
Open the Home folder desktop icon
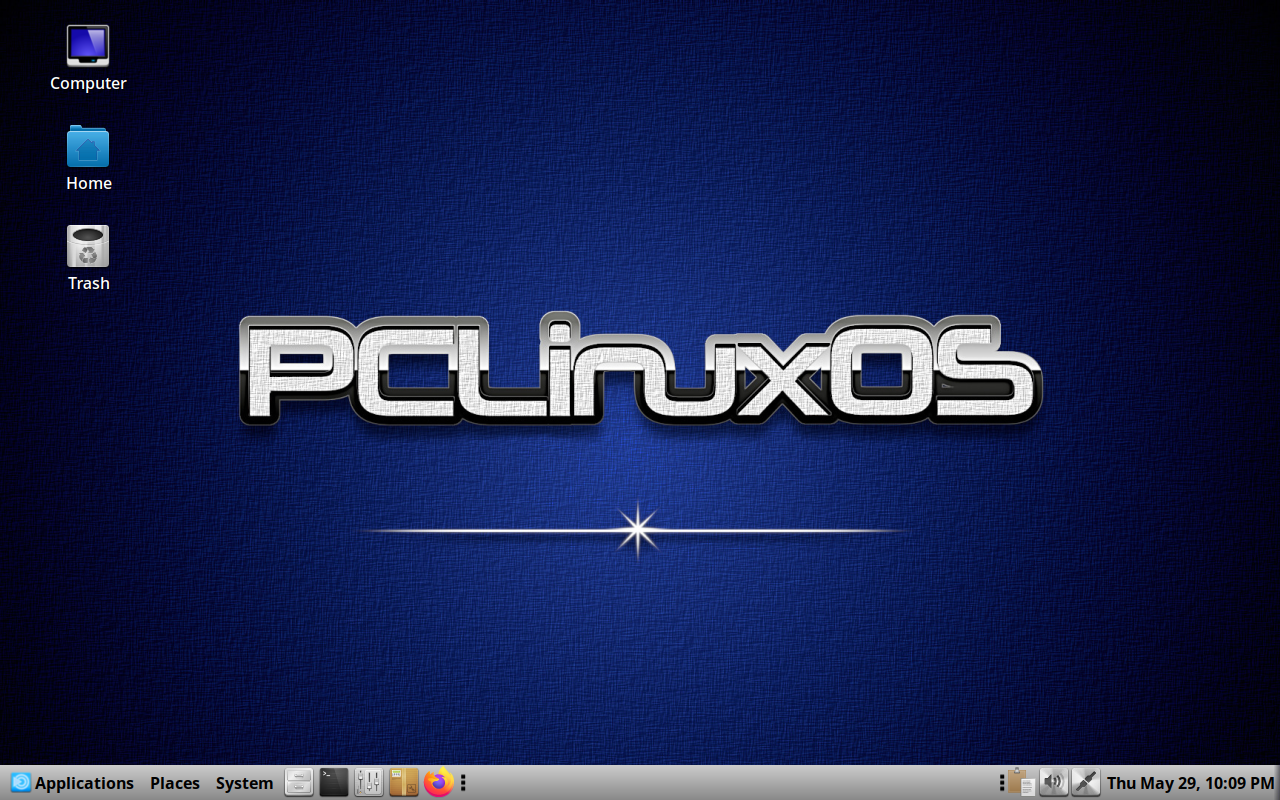[x=88, y=146]
